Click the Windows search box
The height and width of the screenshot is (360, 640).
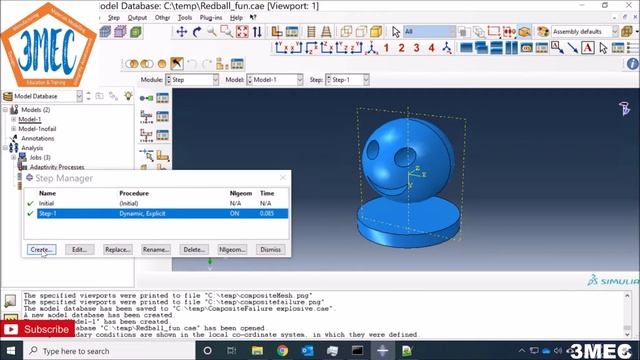point(110,351)
